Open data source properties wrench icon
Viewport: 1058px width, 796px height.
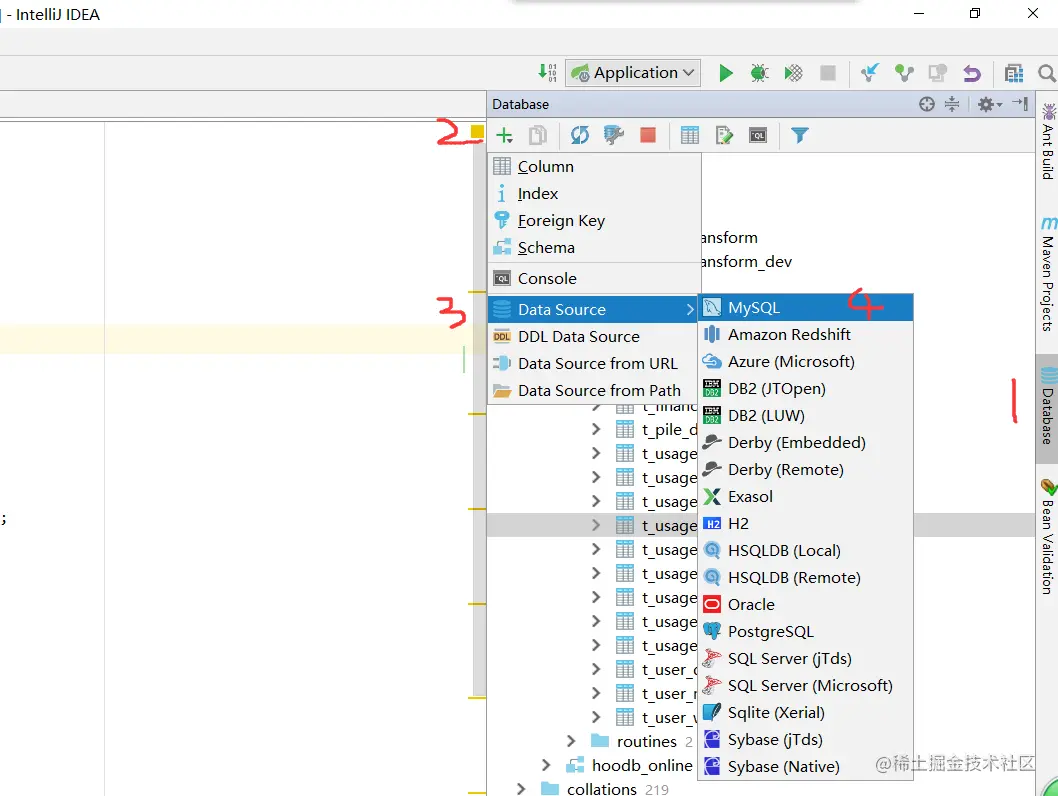tap(613, 136)
